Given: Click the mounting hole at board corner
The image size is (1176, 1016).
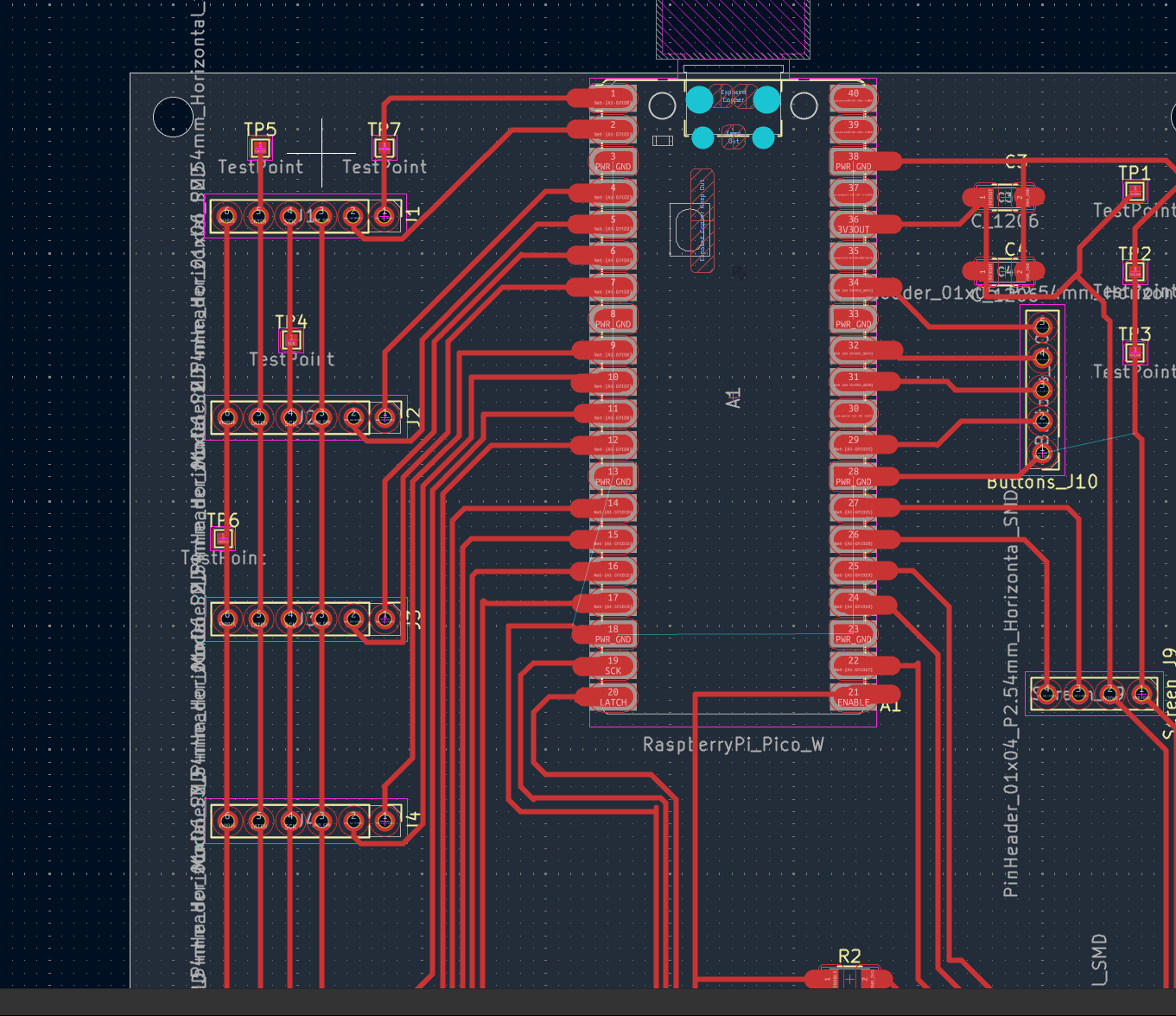Looking at the screenshot, I should 173,117.
